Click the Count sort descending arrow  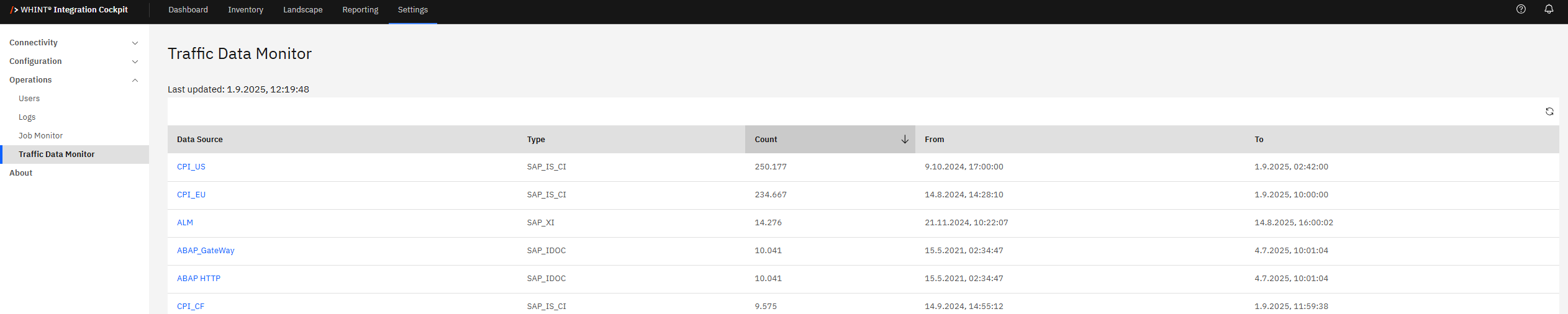pyautogui.click(x=905, y=140)
